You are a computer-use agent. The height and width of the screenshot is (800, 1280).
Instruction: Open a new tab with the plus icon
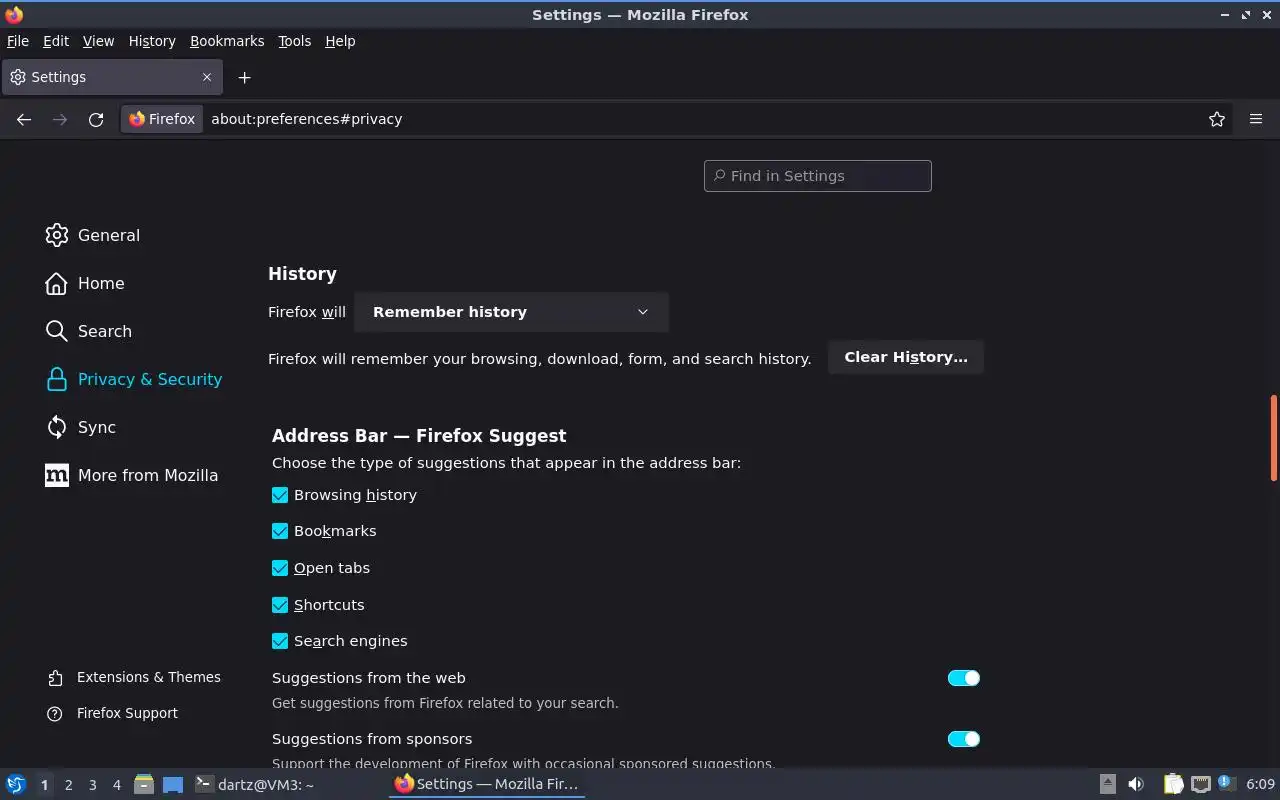coord(244,77)
